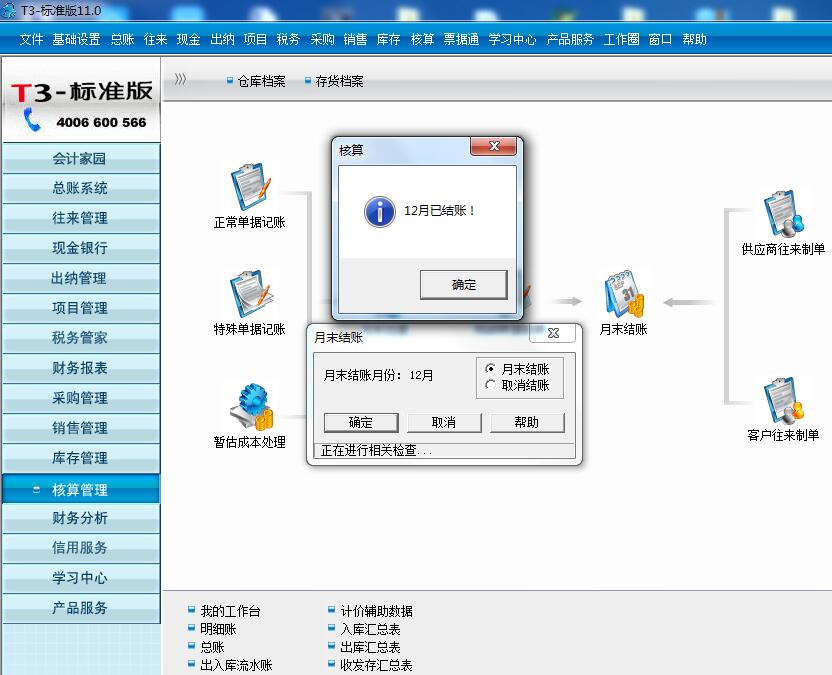Screen dimensions: 832x675
Task: Click the 仓库档案 shortcut
Action: click(x=260, y=81)
